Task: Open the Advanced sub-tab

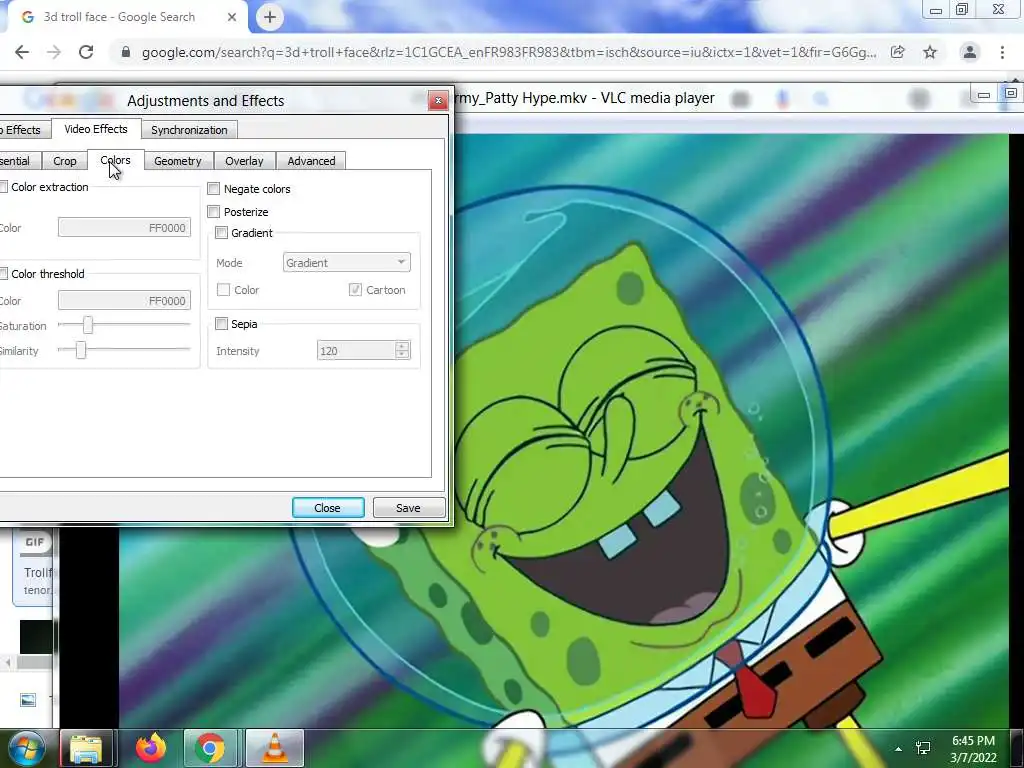Action: pyautogui.click(x=312, y=161)
